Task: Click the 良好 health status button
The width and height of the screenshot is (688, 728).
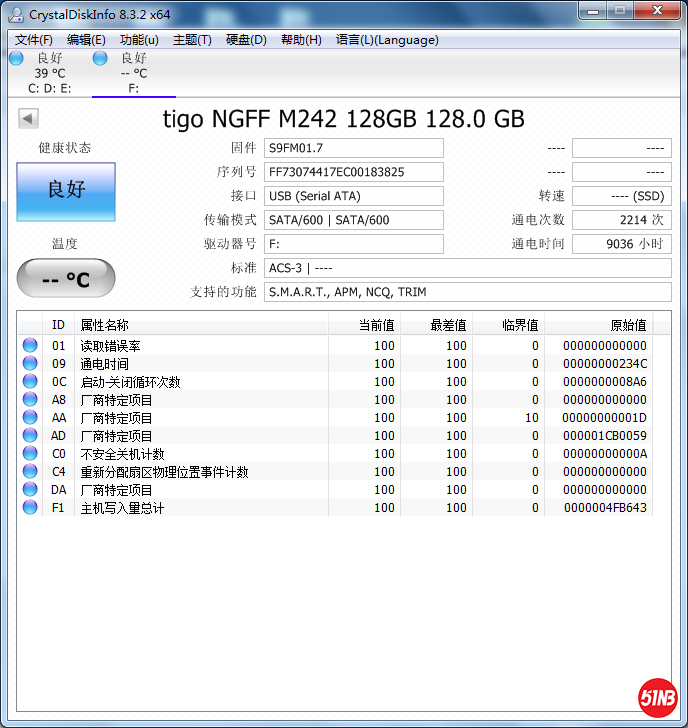Action: click(66, 191)
